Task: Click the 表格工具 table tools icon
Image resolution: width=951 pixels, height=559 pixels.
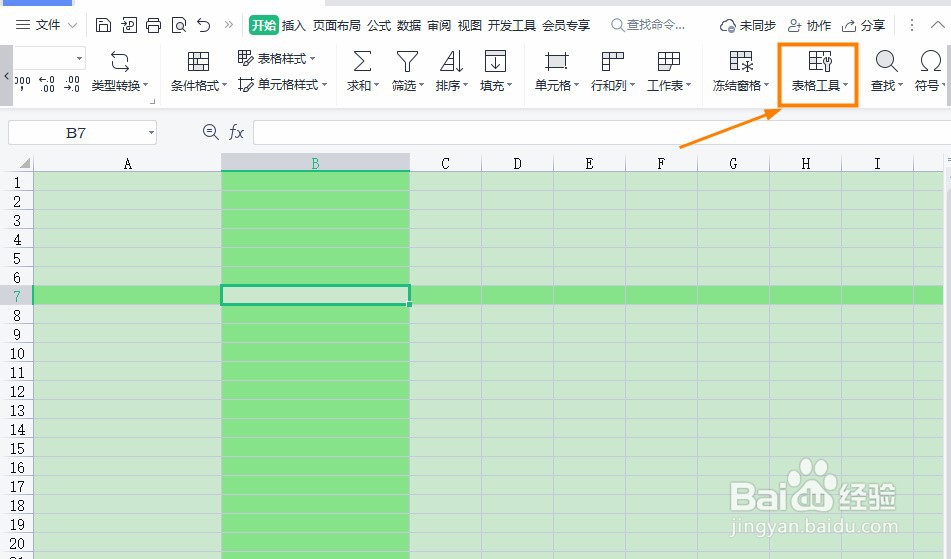Action: pos(820,61)
